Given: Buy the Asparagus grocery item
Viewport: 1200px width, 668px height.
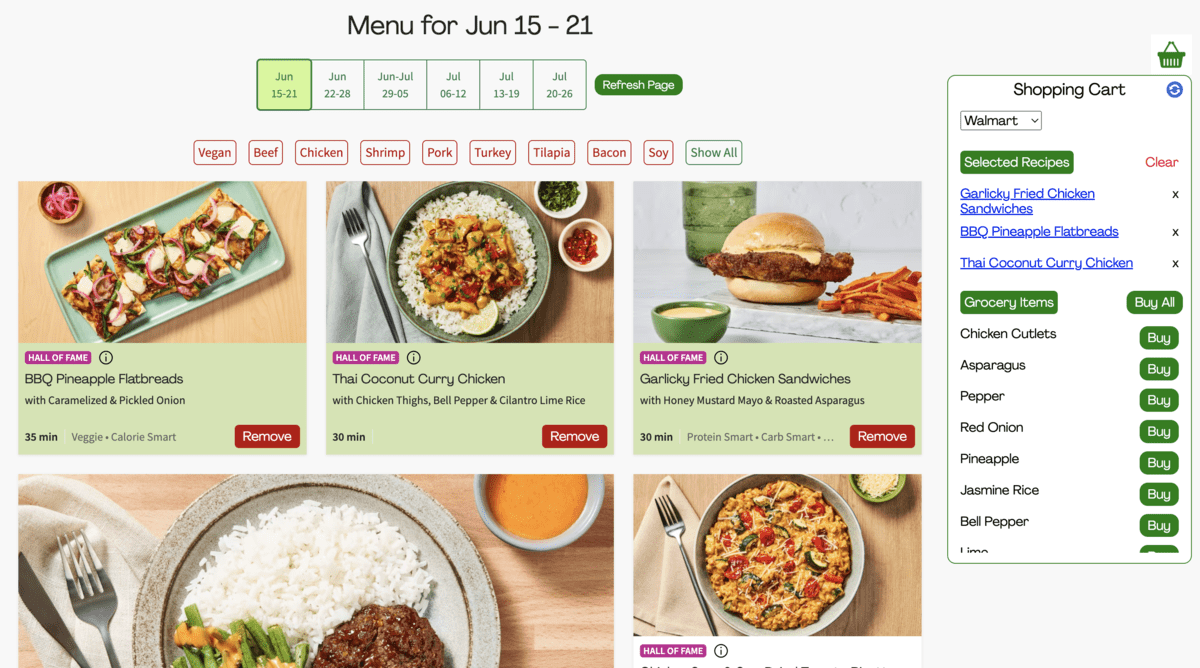Looking at the screenshot, I should (1159, 369).
